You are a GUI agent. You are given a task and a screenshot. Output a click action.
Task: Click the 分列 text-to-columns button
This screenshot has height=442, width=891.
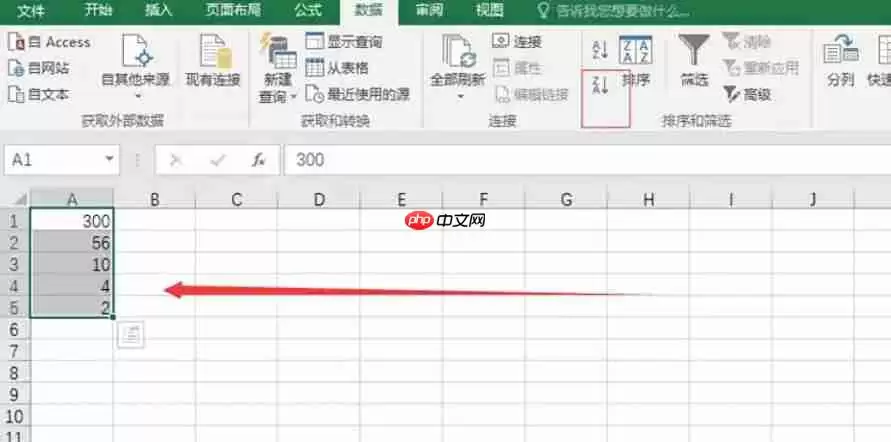(840, 61)
